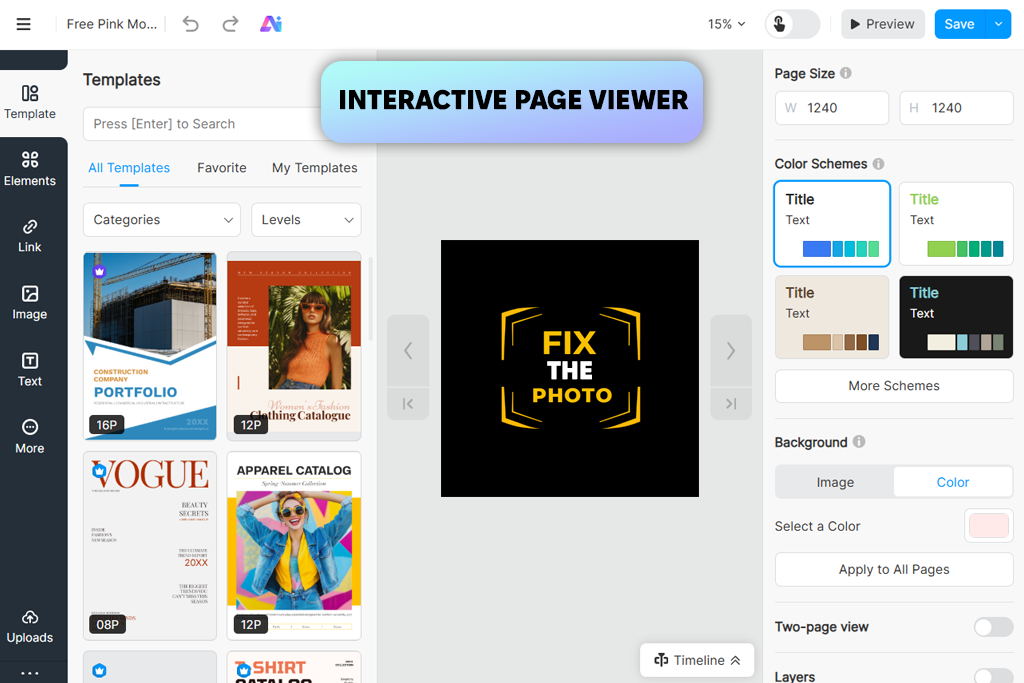Viewport: 1024px width, 683px height.
Task: Choose the brown beige color scheme
Action: click(x=832, y=317)
